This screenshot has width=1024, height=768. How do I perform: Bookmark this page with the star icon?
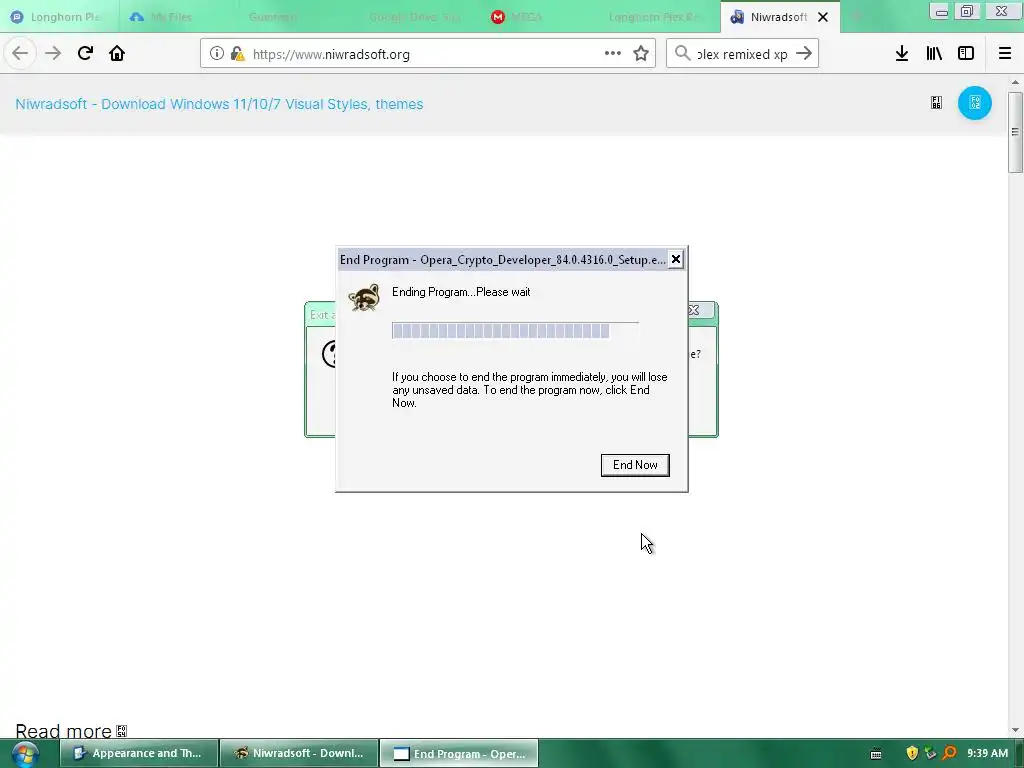click(x=641, y=54)
